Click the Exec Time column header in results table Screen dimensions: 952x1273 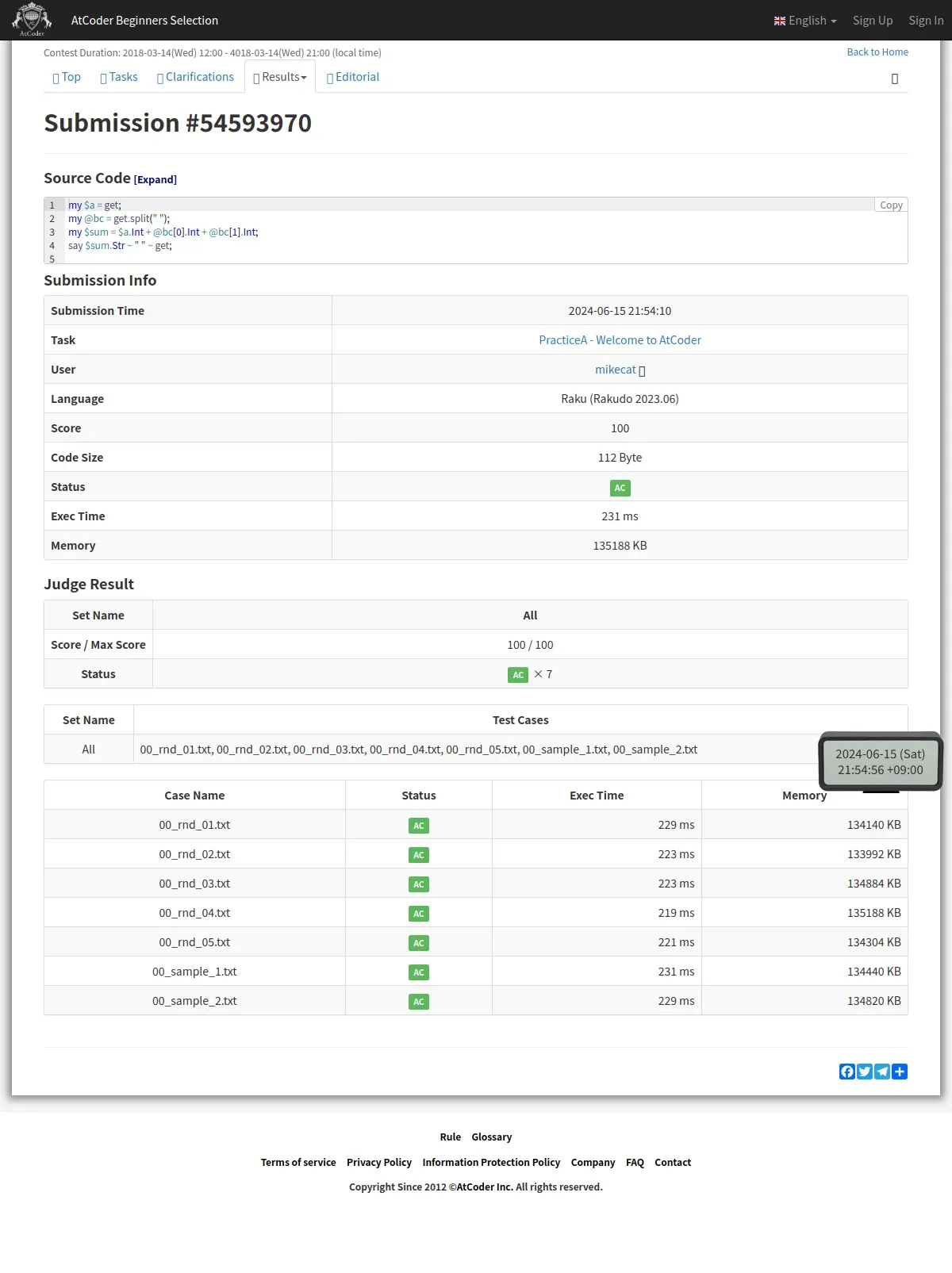[597, 796]
